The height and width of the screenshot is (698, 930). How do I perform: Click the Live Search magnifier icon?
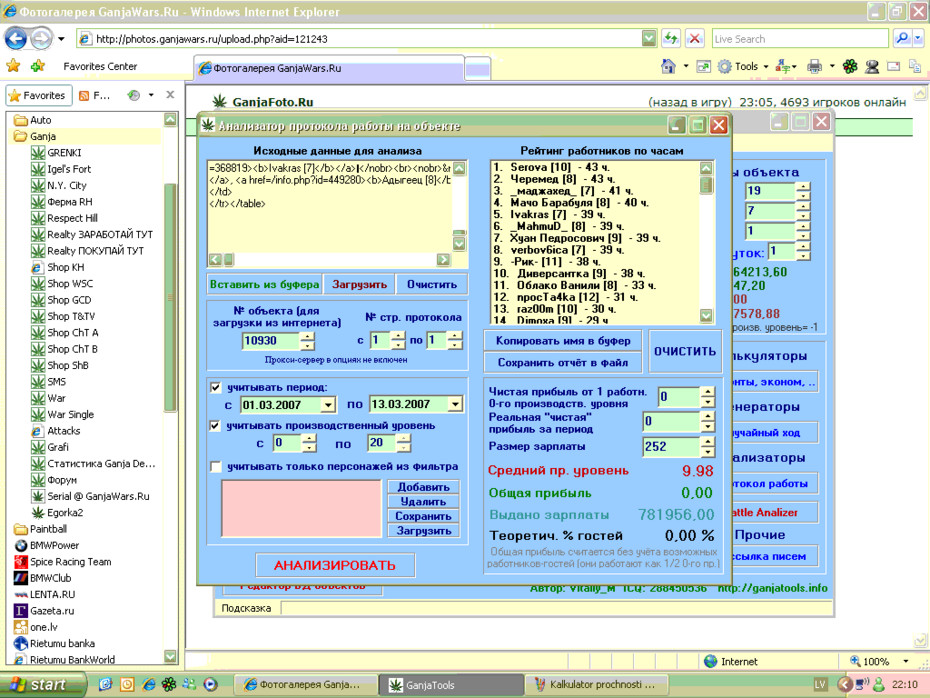[902, 39]
